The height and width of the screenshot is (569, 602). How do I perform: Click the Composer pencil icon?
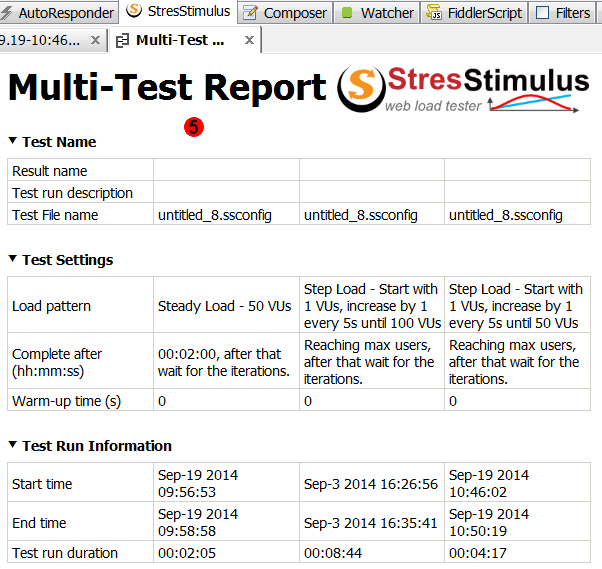point(250,13)
